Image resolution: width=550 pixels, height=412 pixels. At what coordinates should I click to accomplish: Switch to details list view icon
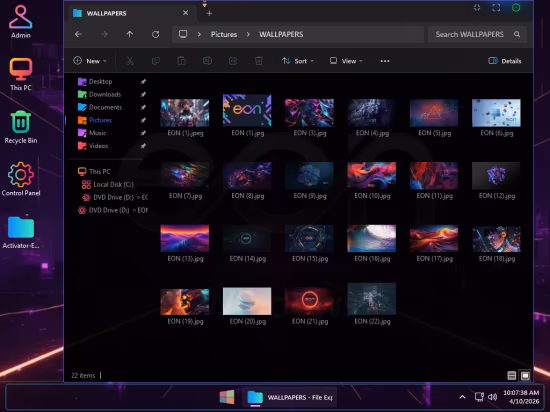(x=511, y=376)
